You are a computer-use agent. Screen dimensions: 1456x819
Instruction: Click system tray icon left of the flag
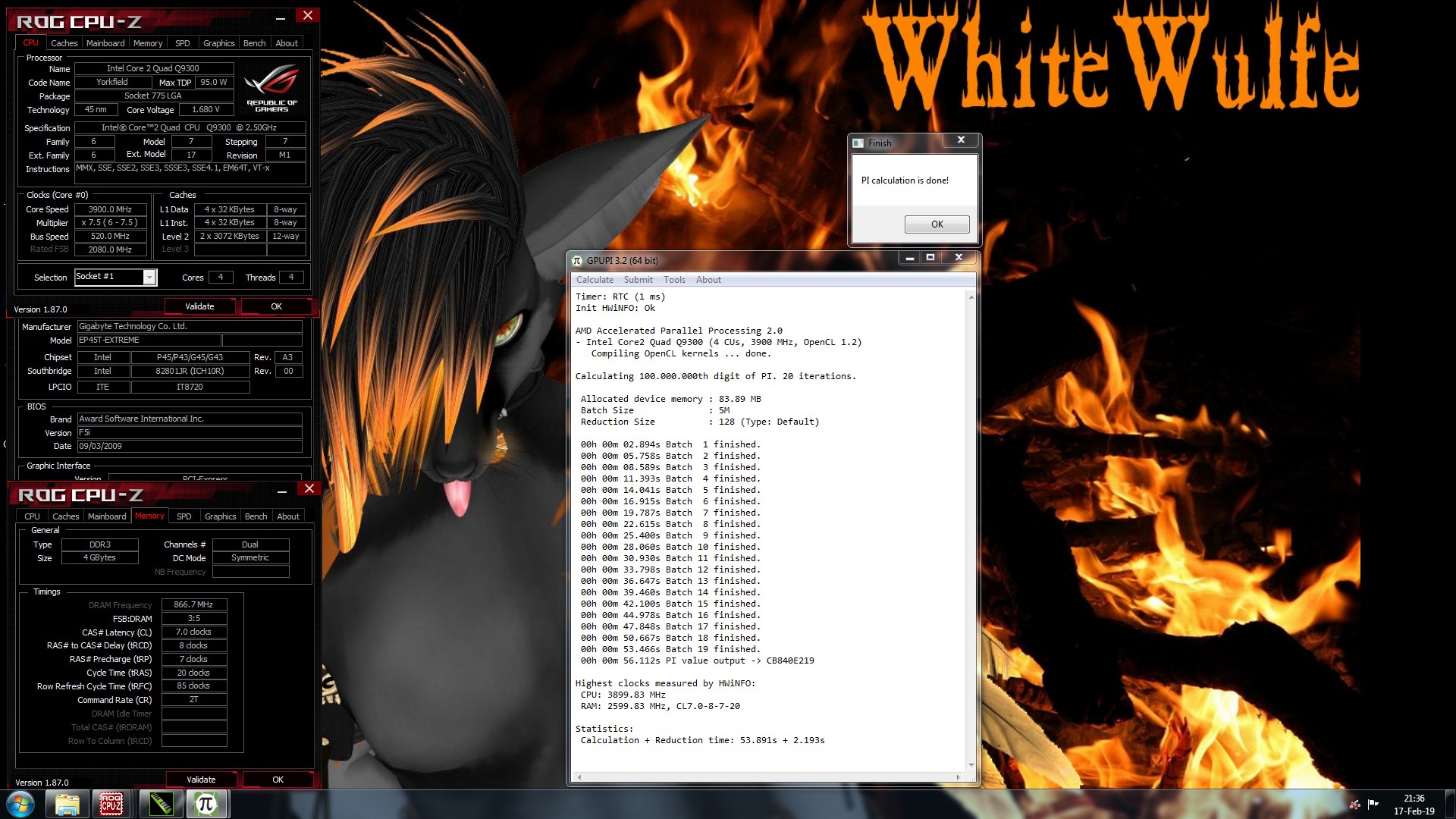[1354, 805]
